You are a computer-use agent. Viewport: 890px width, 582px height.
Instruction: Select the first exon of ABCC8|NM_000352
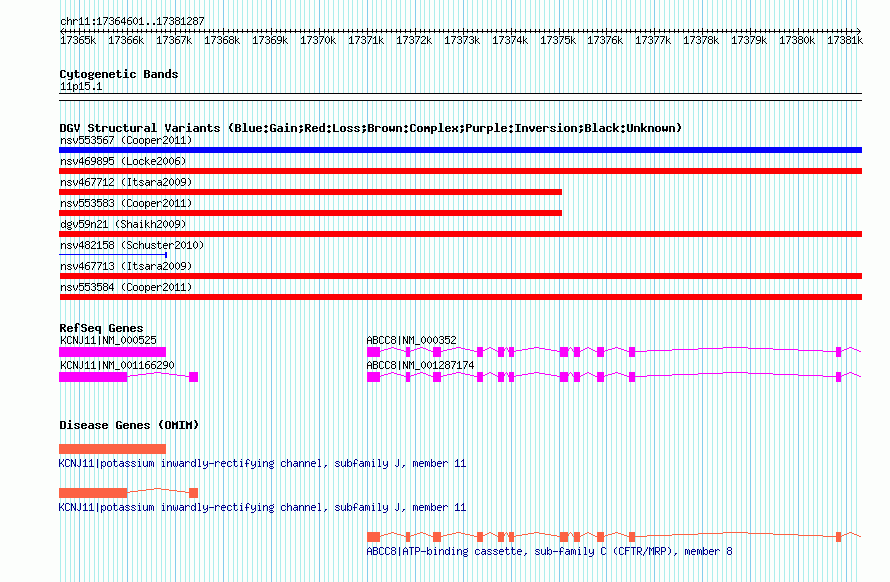click(x=373, y=352)
